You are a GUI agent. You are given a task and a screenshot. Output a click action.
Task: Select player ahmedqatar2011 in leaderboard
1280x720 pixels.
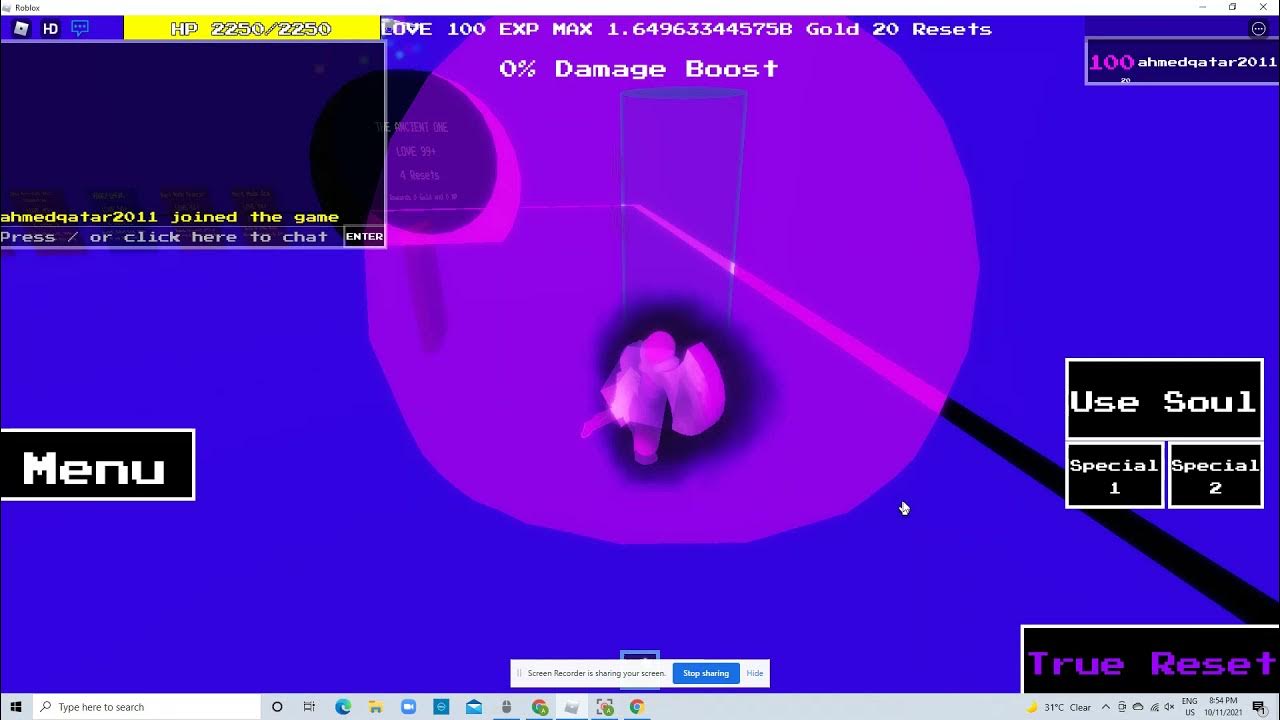pyautogui.click(x=1182, y=62)
